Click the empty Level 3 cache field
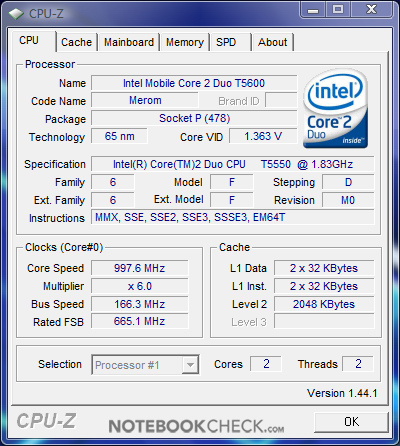The image size is (400, 446). click(324, 321)
